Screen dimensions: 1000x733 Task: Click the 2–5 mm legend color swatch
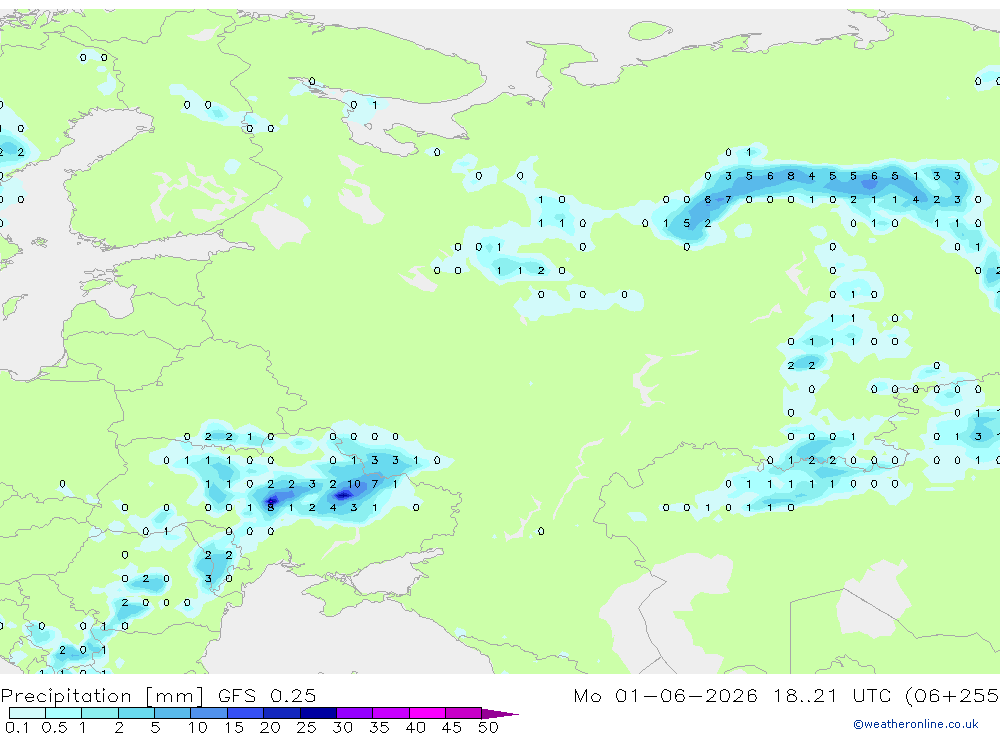(x=136, y=713)
